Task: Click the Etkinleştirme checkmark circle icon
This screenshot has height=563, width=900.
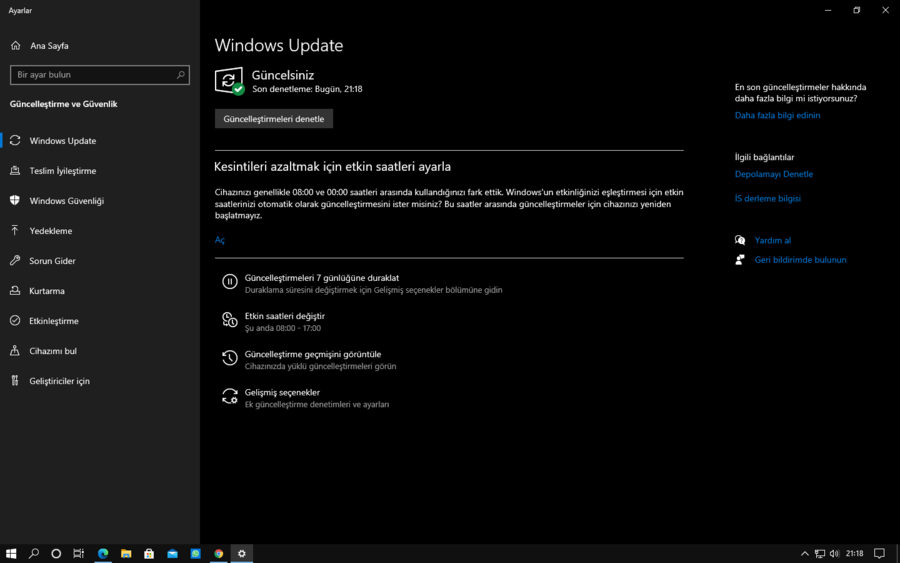Action: 15,320
